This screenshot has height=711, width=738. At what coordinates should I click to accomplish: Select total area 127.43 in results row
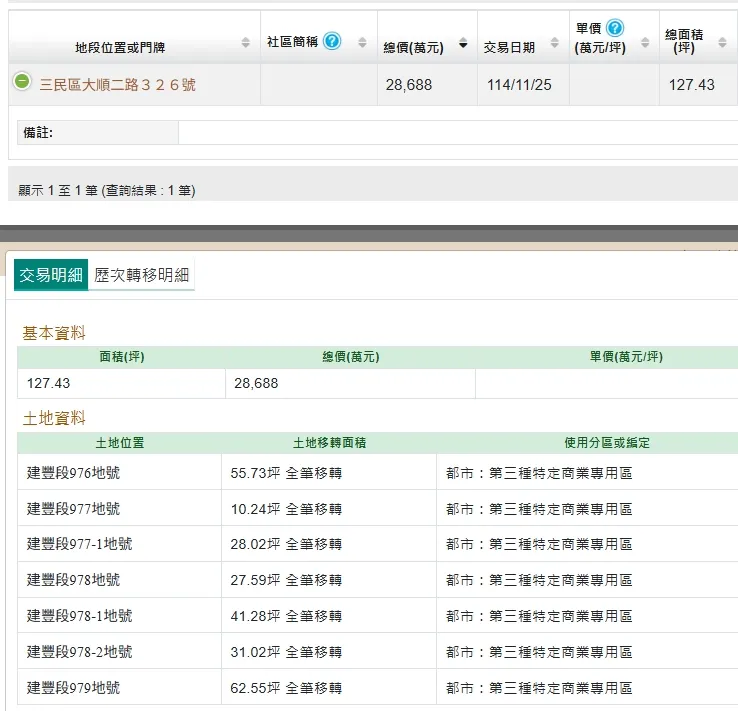(691, 85)
